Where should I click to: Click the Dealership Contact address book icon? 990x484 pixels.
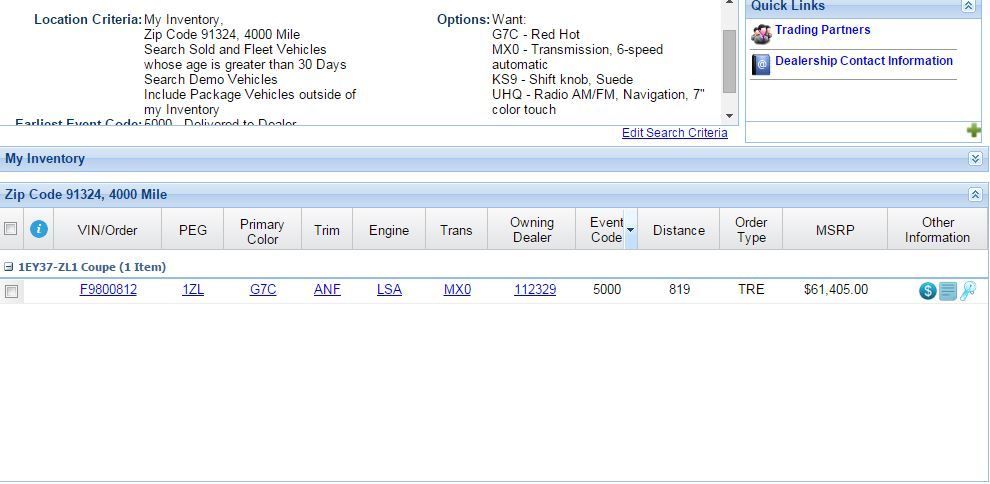[761, 65]
